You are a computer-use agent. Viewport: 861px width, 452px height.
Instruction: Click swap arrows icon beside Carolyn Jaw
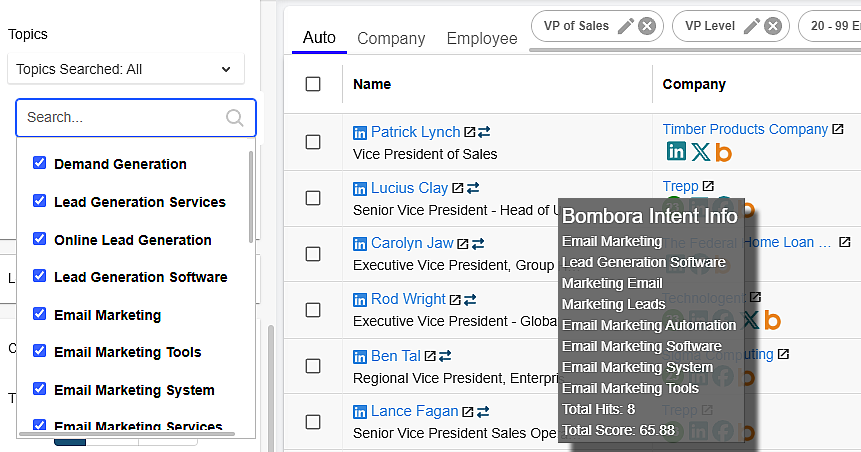pyautogui.click(x=478, y=243)
